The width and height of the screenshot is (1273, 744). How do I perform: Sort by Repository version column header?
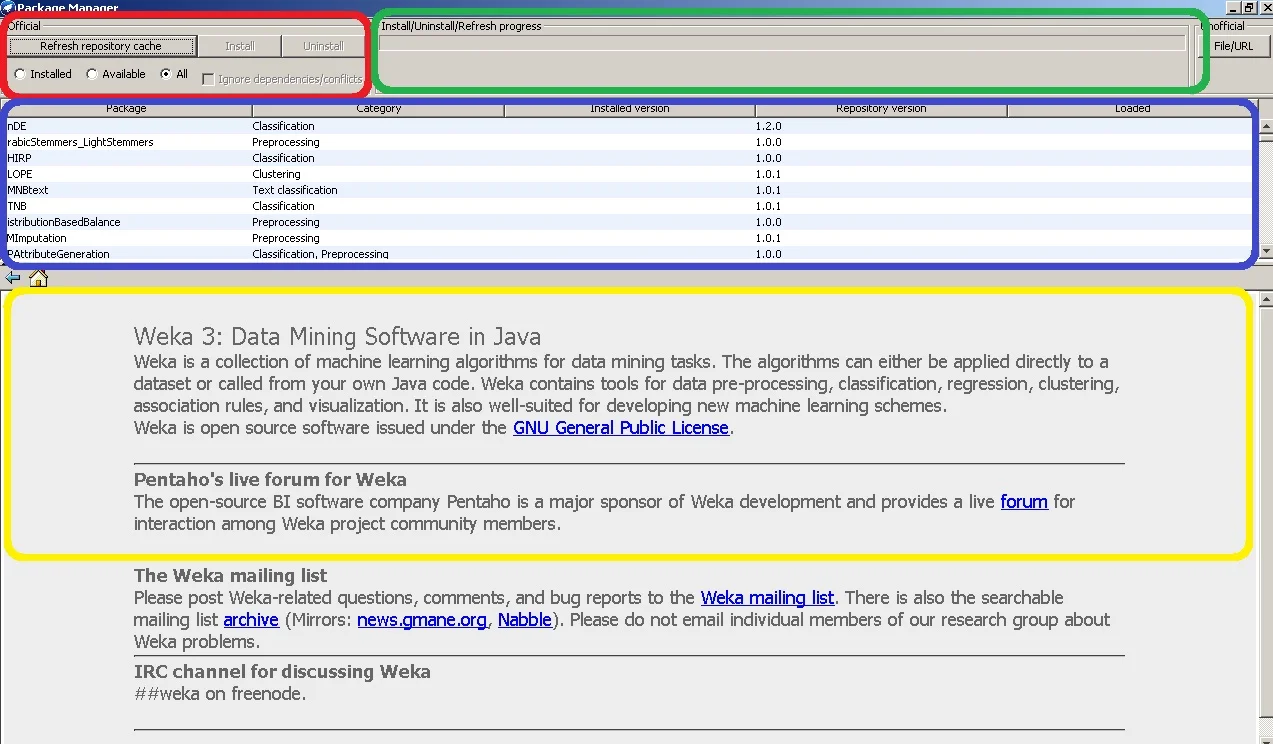881,108
